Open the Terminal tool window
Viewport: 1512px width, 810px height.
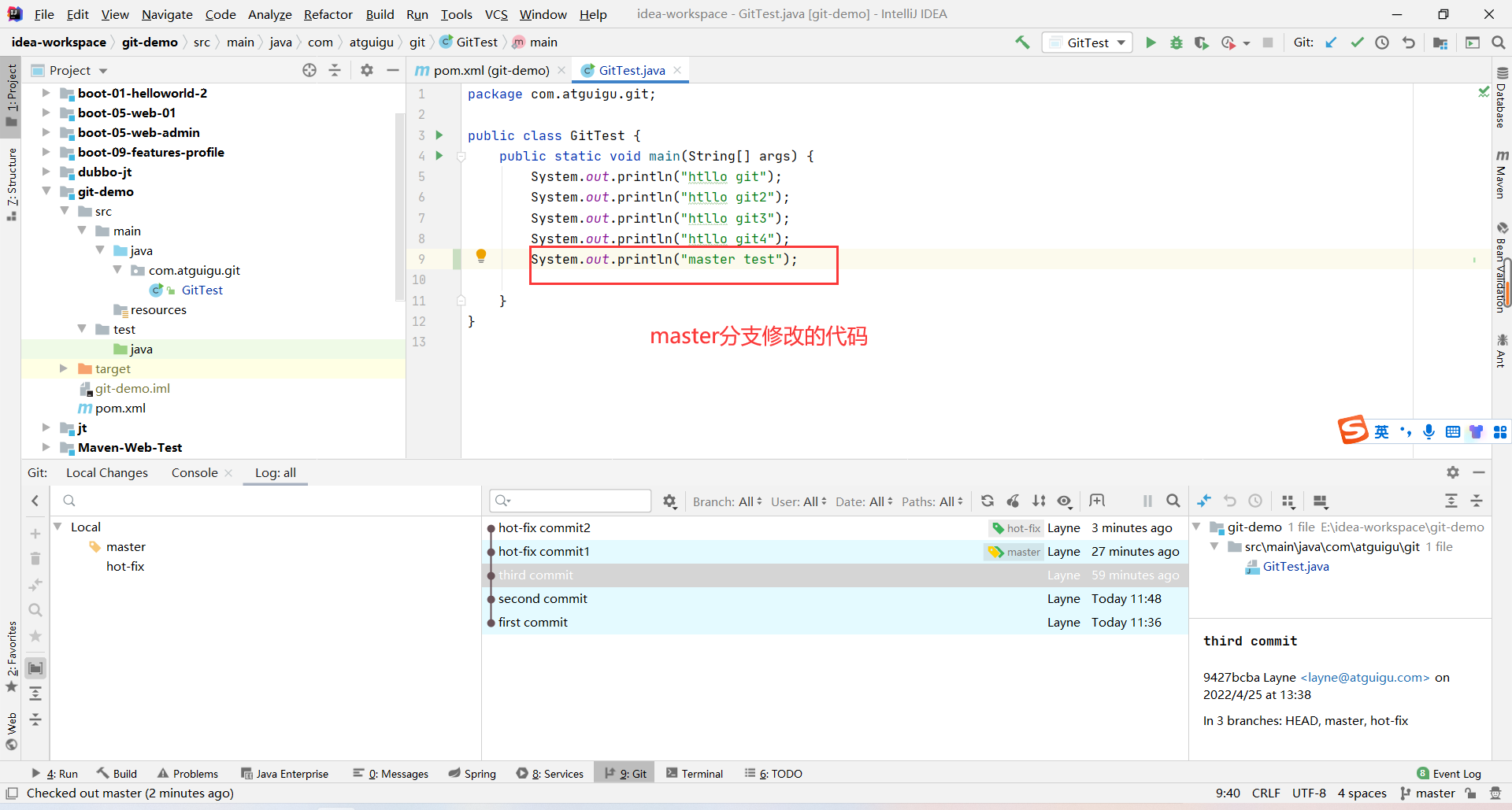tap(695, 773)
